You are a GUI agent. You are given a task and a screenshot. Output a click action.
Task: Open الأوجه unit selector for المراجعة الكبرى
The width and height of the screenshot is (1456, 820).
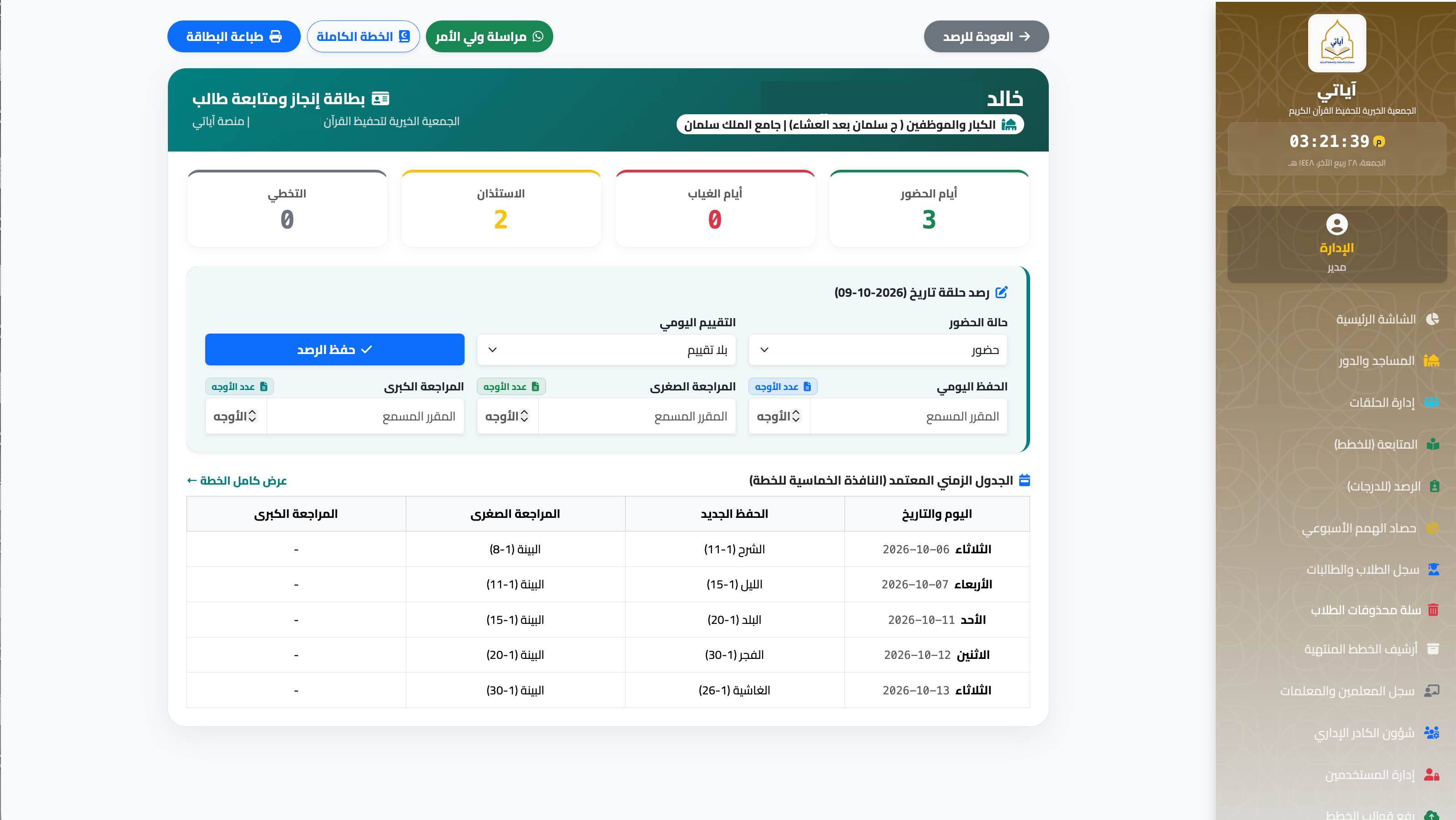[x=235, y=416]
